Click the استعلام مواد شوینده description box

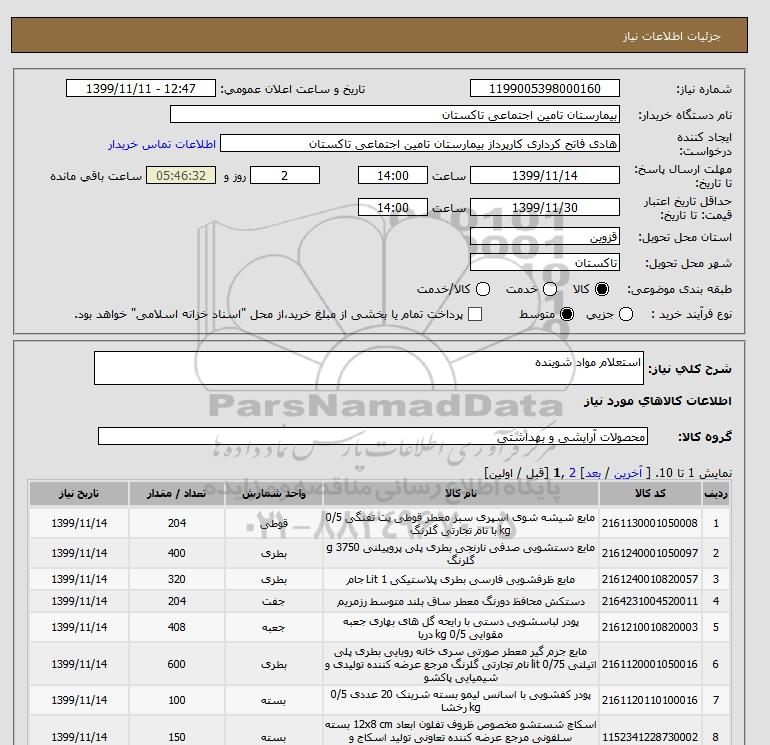[x=369, y=368]
